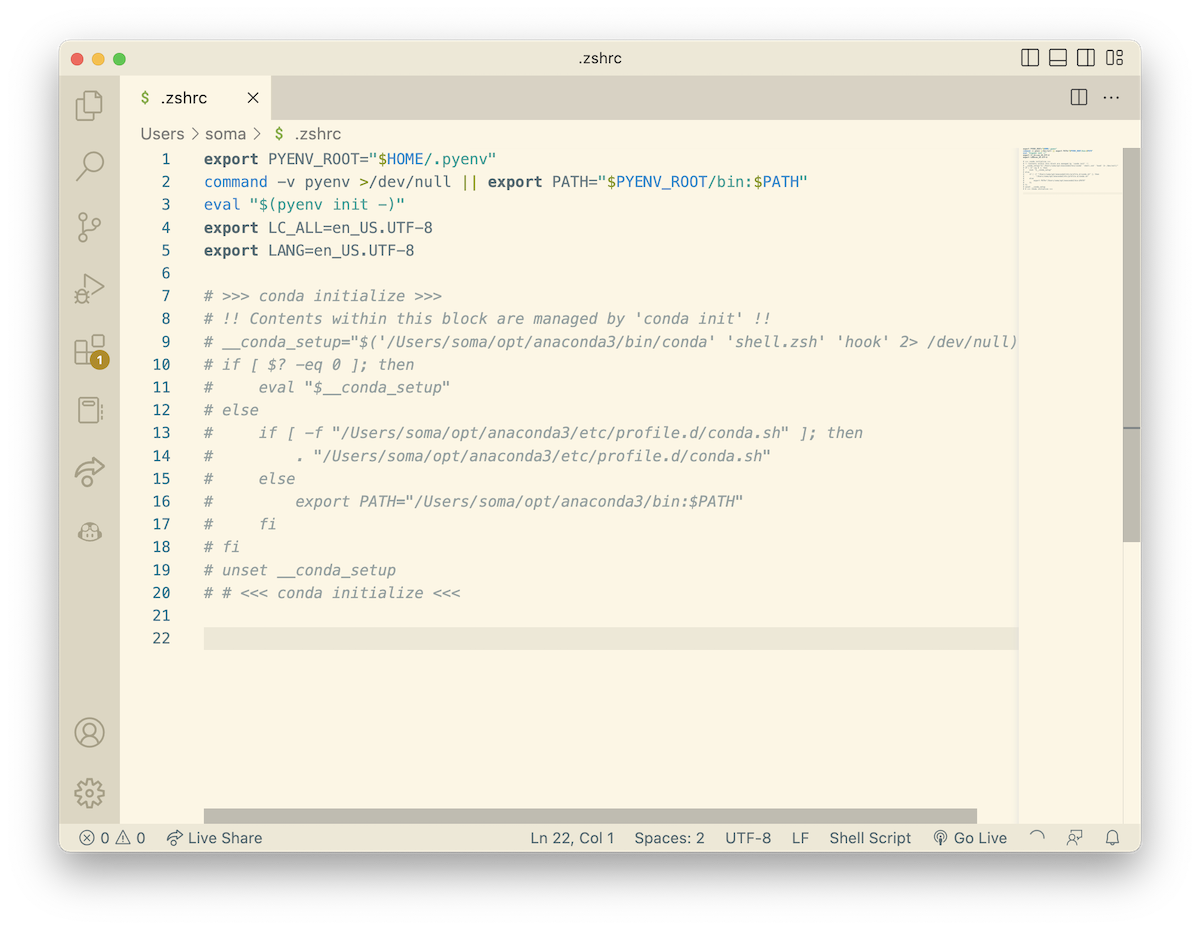
Task: Open the Source Control view
Action: 89,228
